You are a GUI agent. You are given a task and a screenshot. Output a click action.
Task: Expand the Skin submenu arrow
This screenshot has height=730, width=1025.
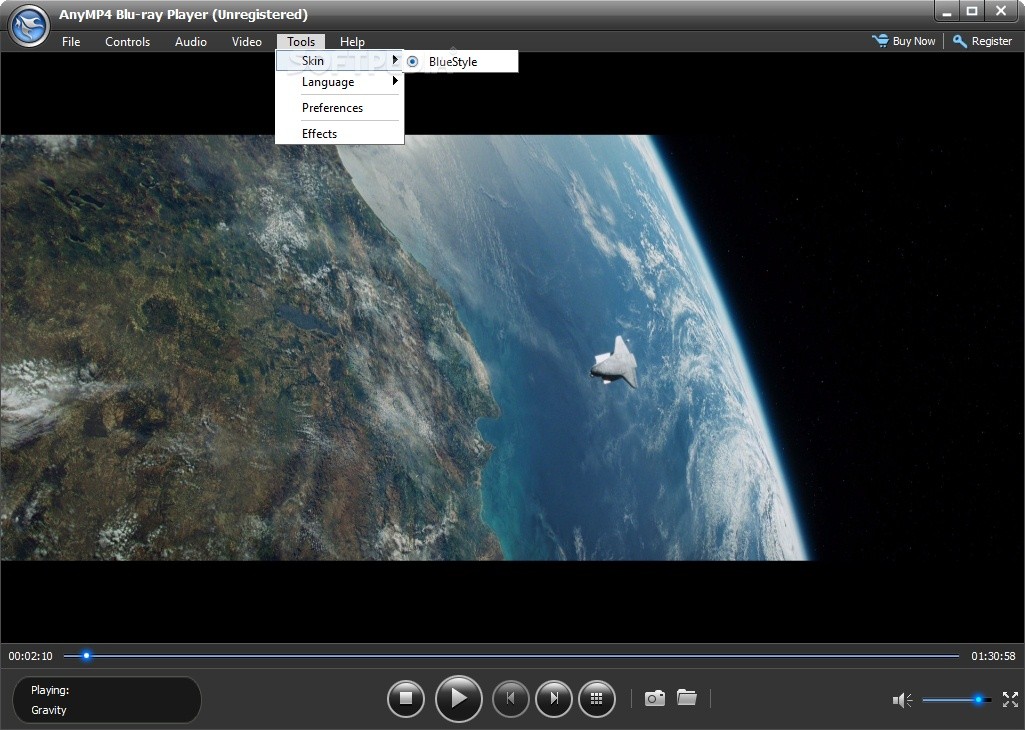point(395,59)
